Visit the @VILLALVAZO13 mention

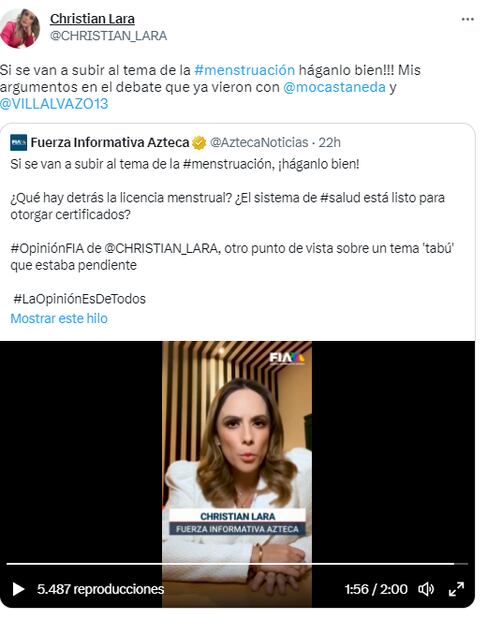point(54,104)
